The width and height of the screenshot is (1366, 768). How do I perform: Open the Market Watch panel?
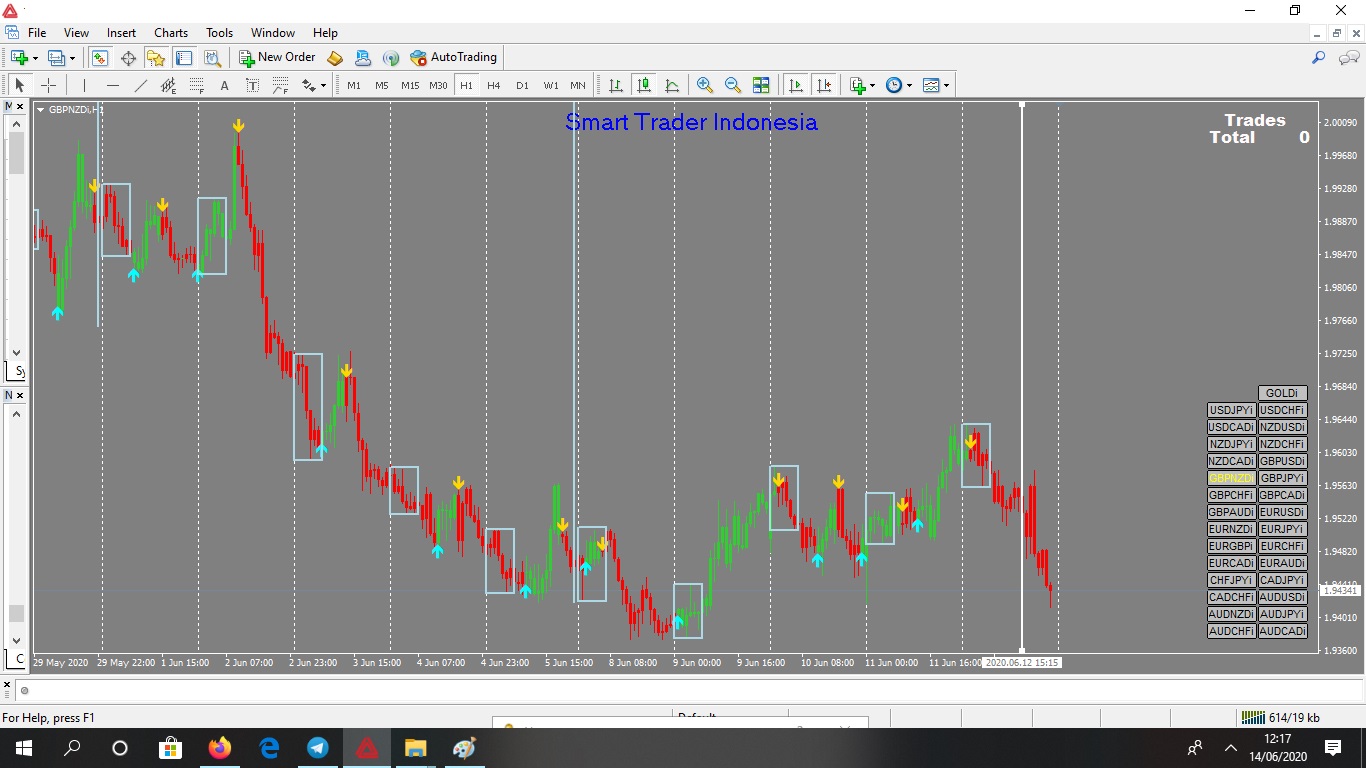click(100, 58)
